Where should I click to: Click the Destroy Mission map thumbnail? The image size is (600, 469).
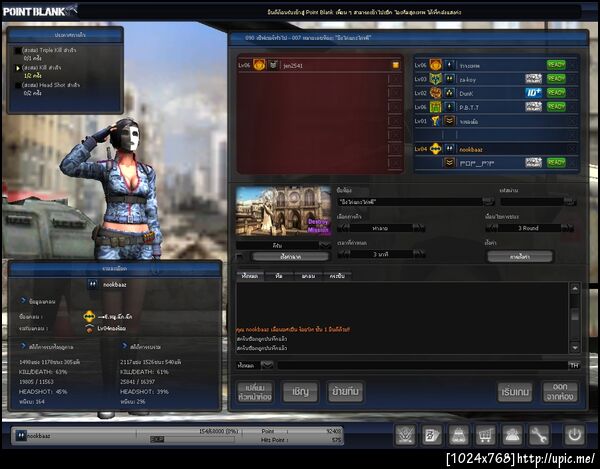pyautogui.click(x=284, y=212)
